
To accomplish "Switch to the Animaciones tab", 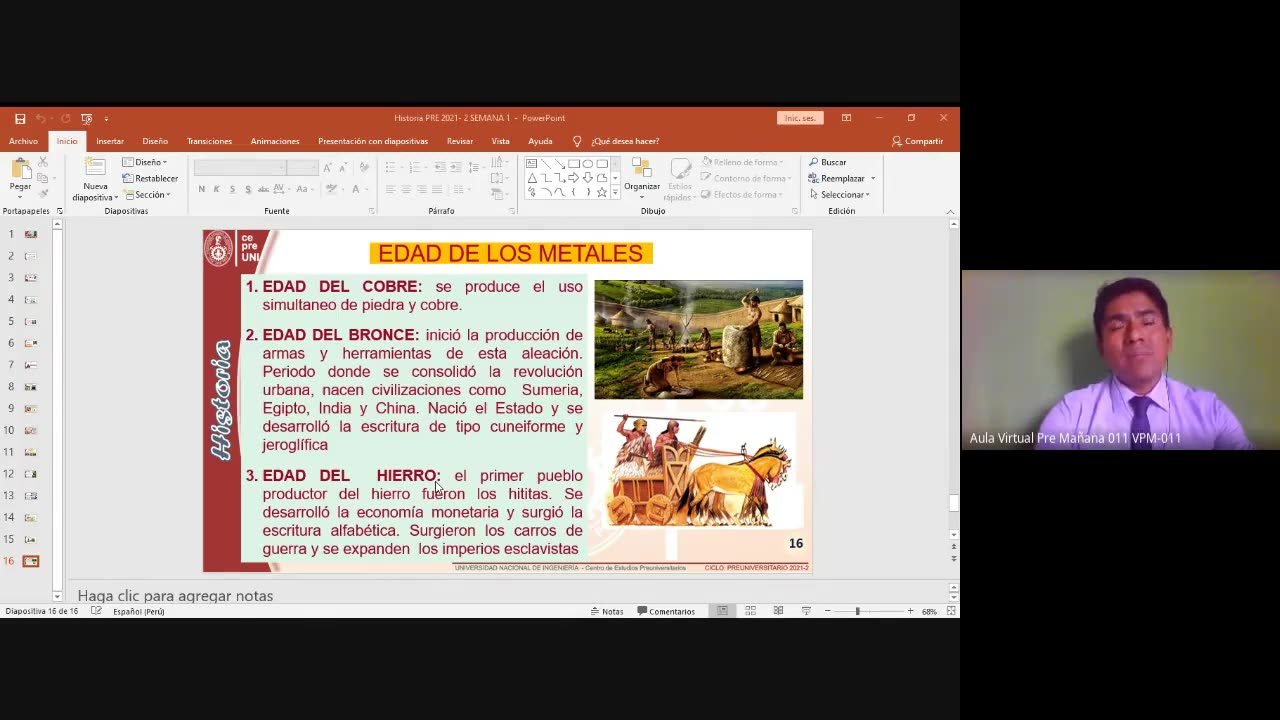I will pyautogui.click(x=275, y=141).
